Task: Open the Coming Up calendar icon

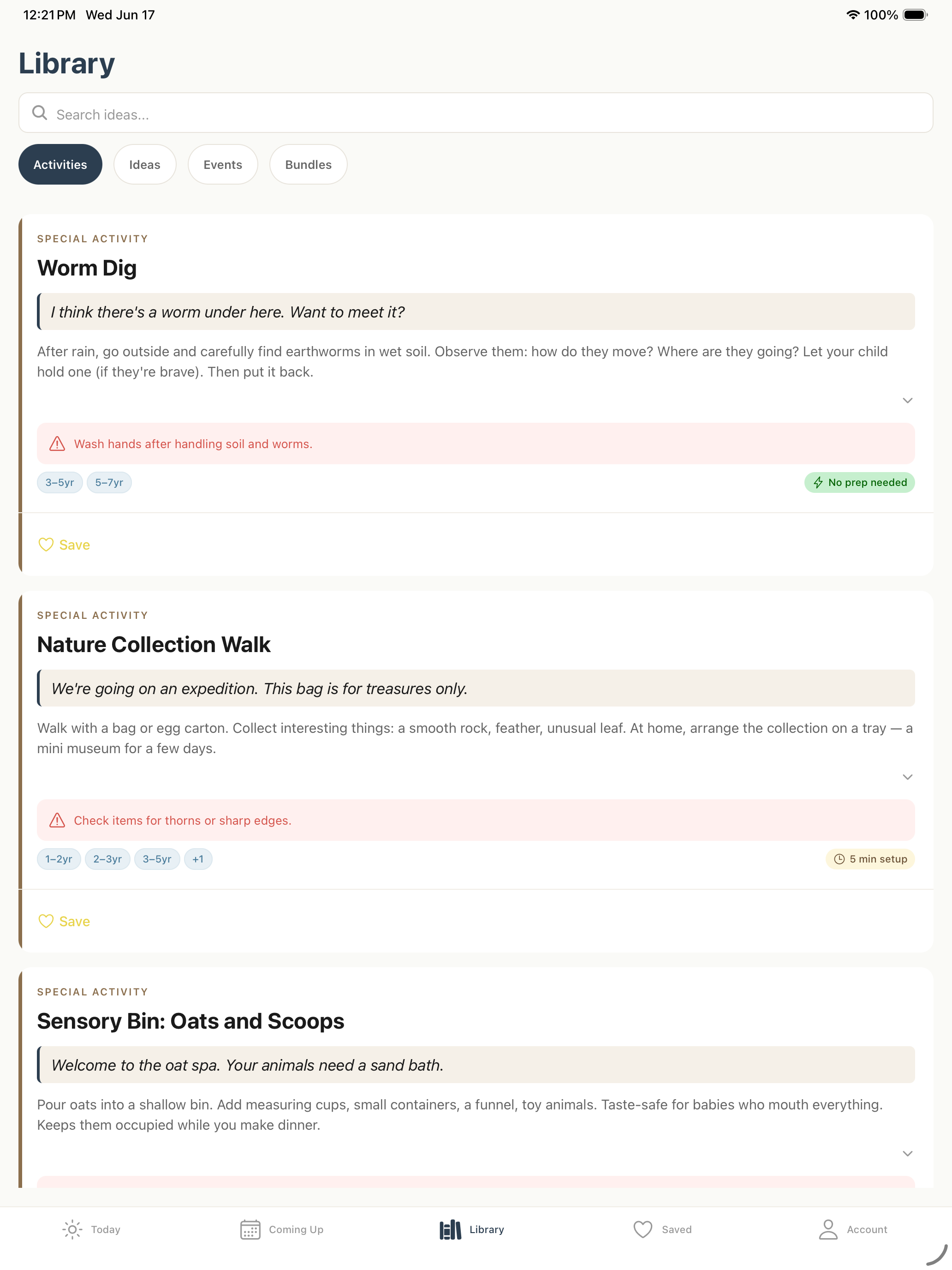Action: pos(250,1229)
